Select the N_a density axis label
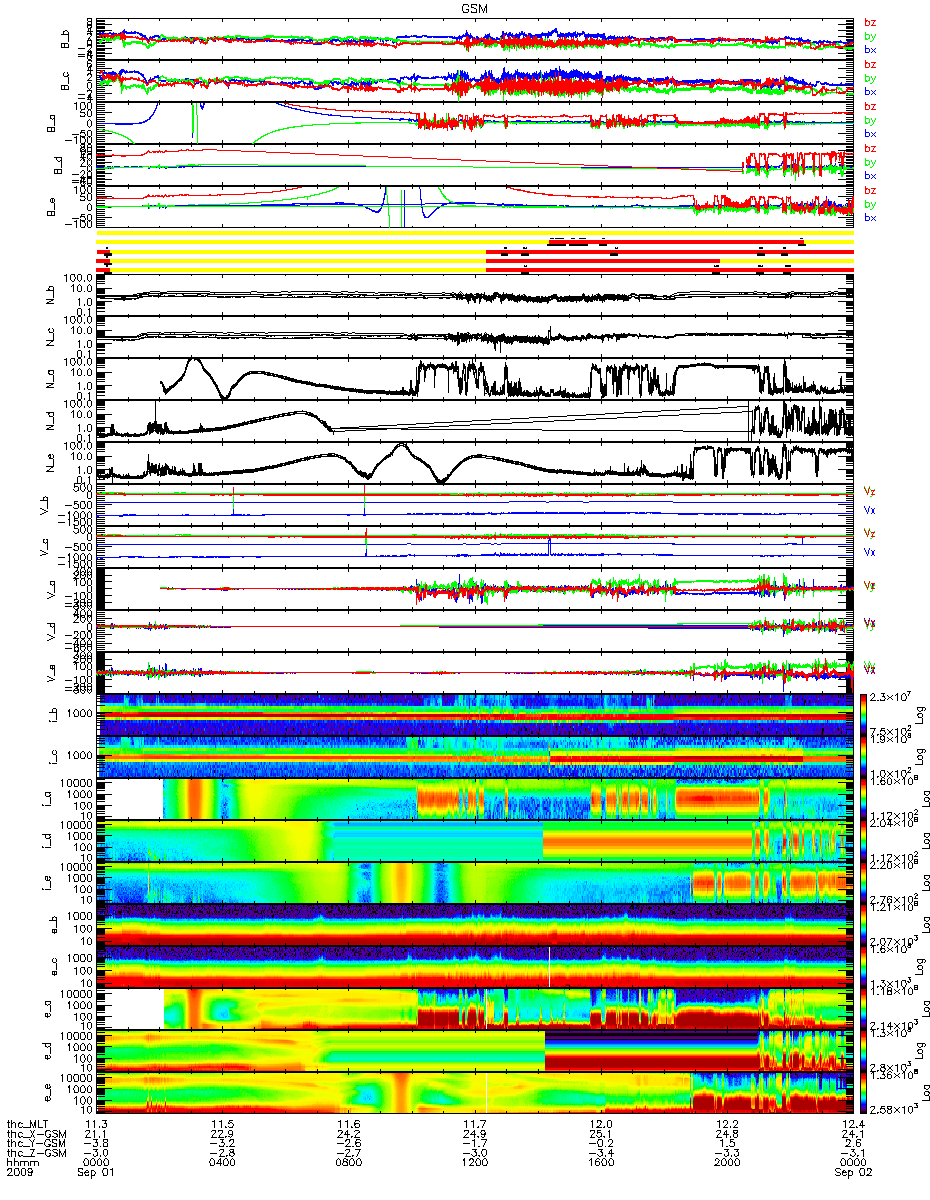The width and height of the screenshot is (930, 1200). pyautogui.click(x=49, y=380)
